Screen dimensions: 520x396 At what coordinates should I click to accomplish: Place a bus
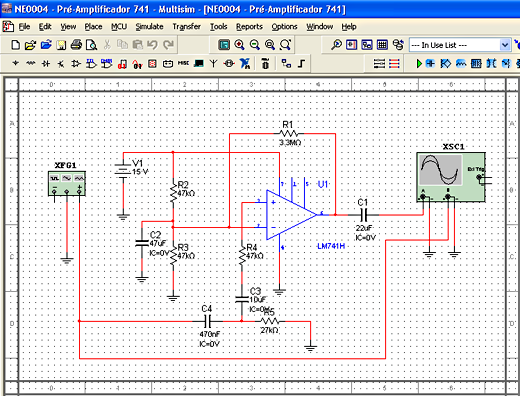pyautogui.click(x=301, y=63)
